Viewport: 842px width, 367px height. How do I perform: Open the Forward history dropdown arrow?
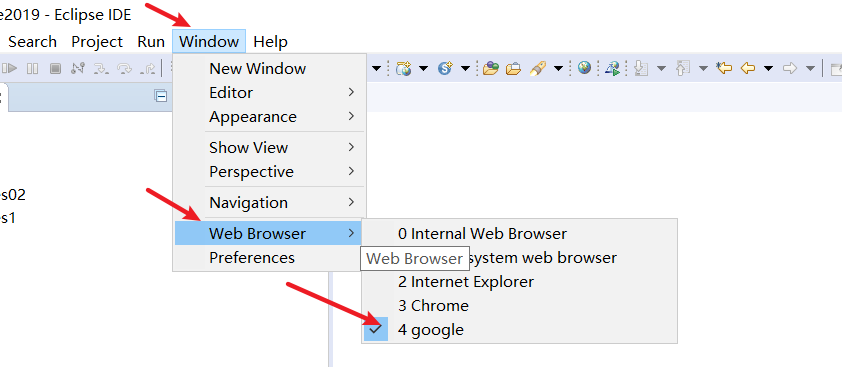[x=810, y=69]
